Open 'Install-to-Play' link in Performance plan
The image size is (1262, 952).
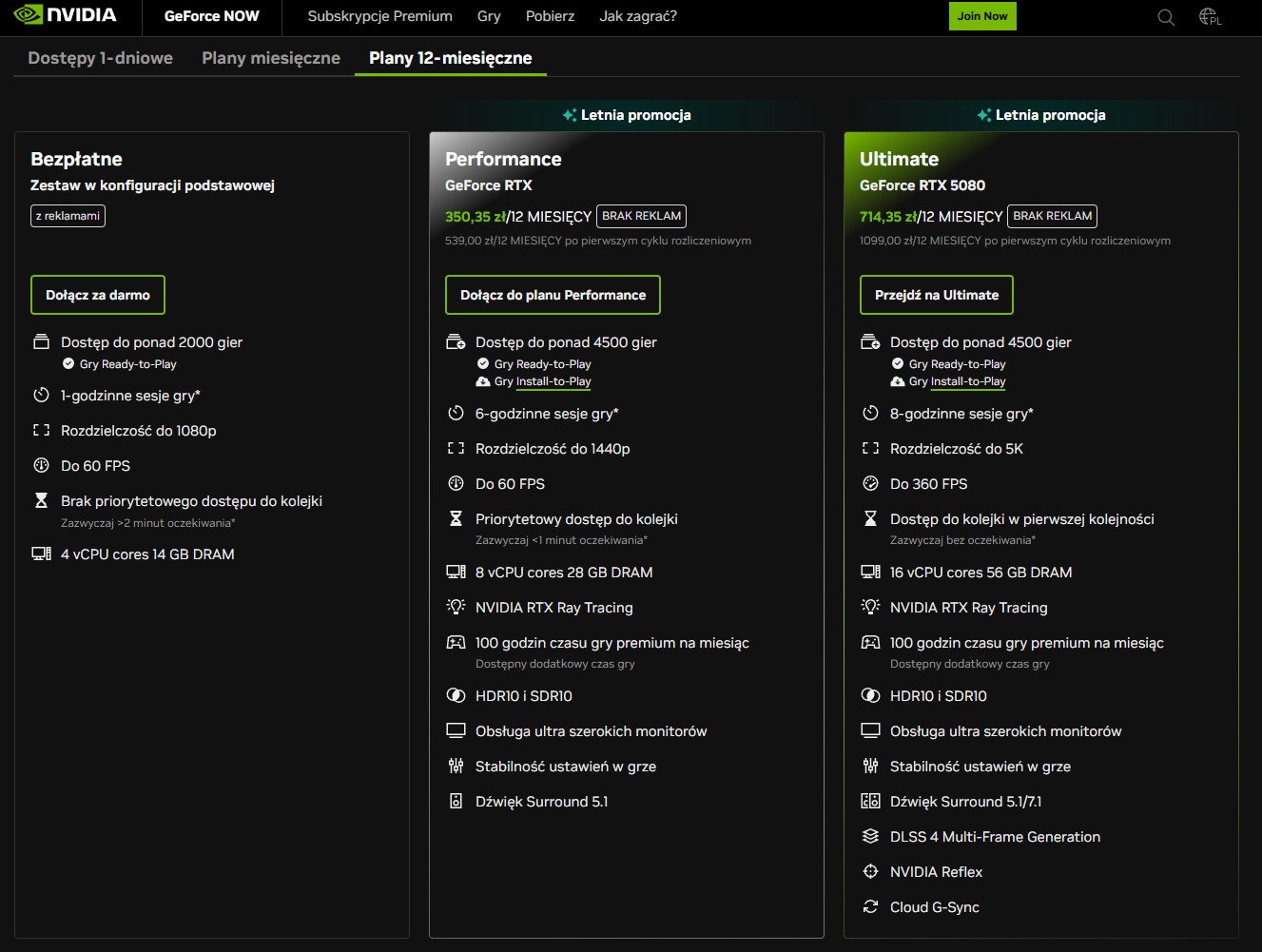coord(553,381)
